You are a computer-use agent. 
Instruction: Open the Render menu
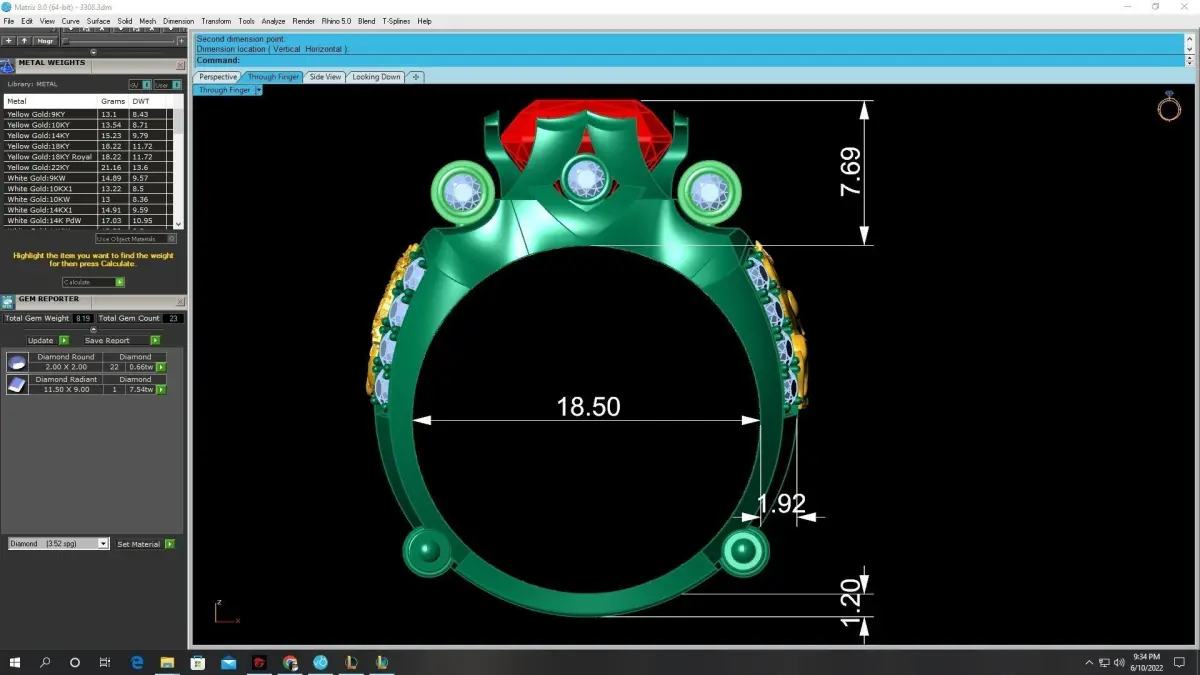(x=303, y=21)
